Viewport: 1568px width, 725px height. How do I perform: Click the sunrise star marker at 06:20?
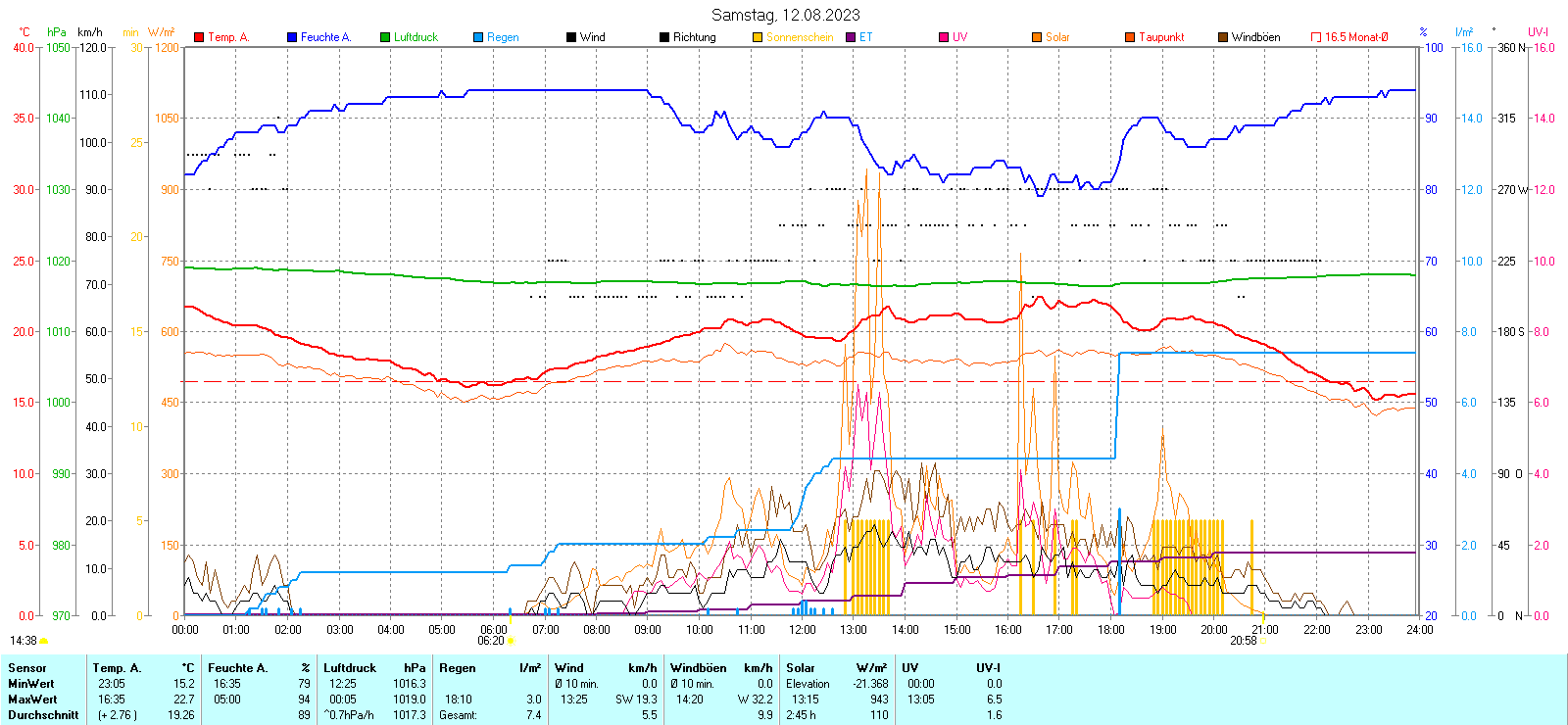point(511,641)
